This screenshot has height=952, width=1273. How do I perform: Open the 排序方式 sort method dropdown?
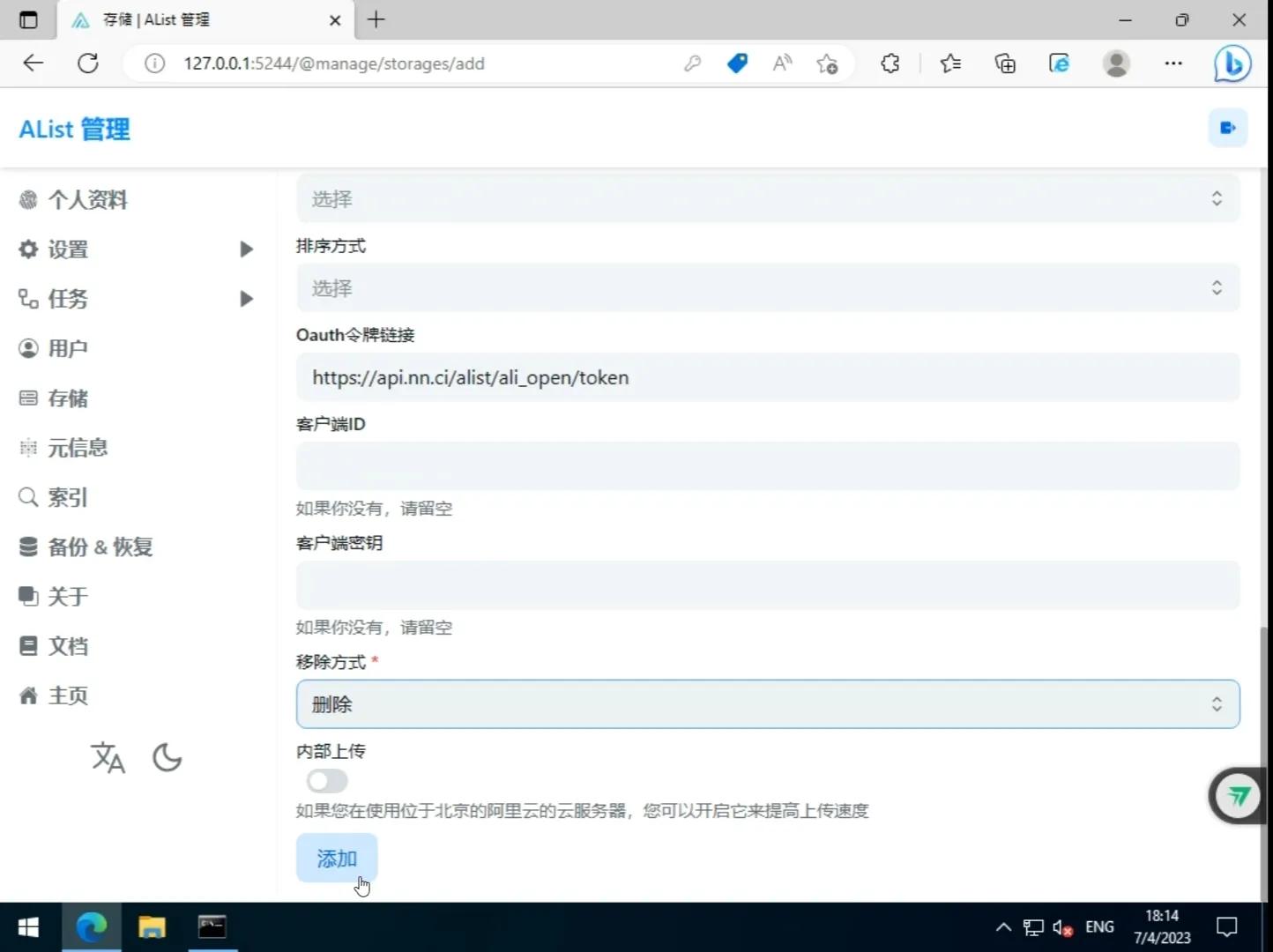pos(767,287)
